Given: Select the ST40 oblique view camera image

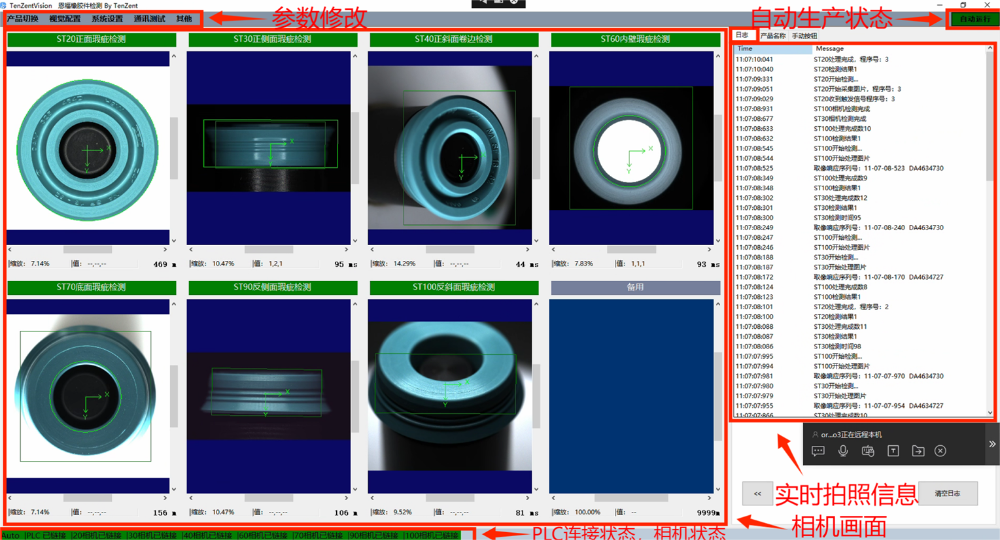Looking at the screenshot, I should [x=450, y=148].
